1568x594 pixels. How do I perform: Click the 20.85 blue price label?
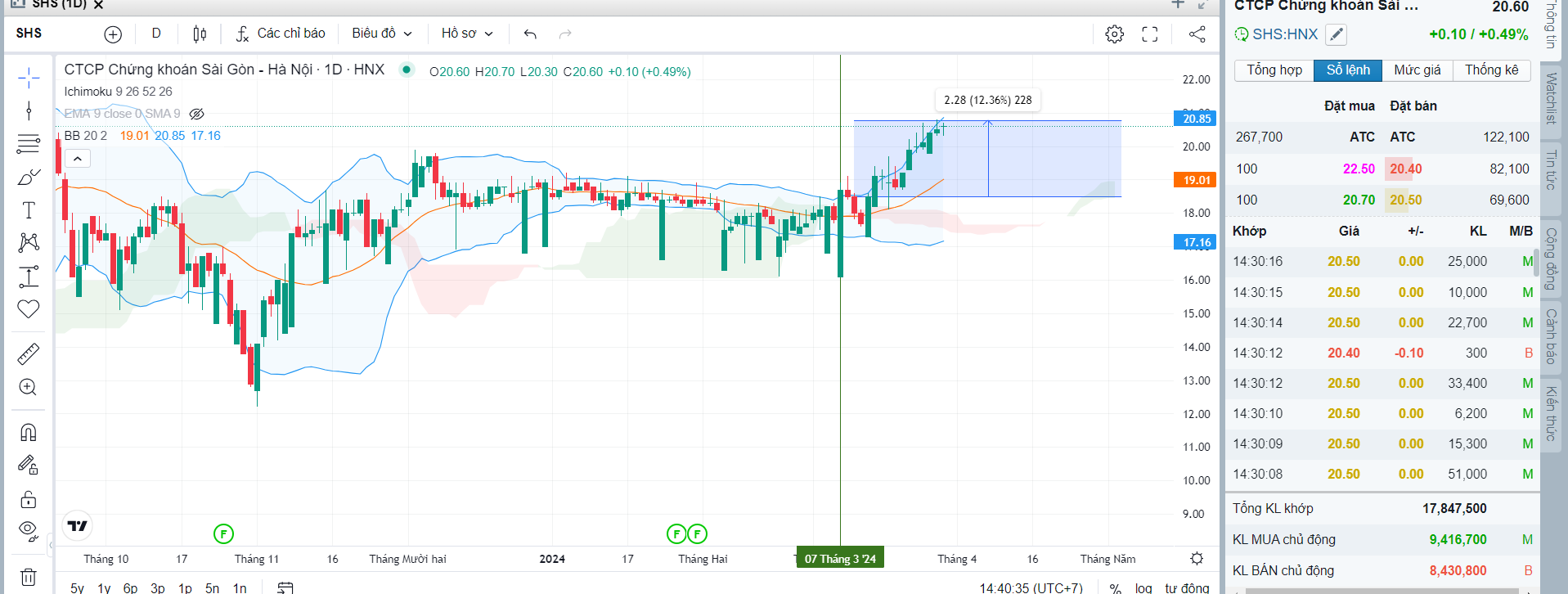[1195, 119]
